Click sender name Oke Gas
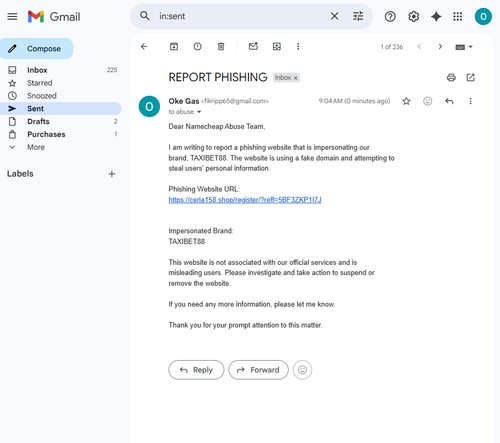This screenshot has width=500, height=443. [x=184, y=101]
